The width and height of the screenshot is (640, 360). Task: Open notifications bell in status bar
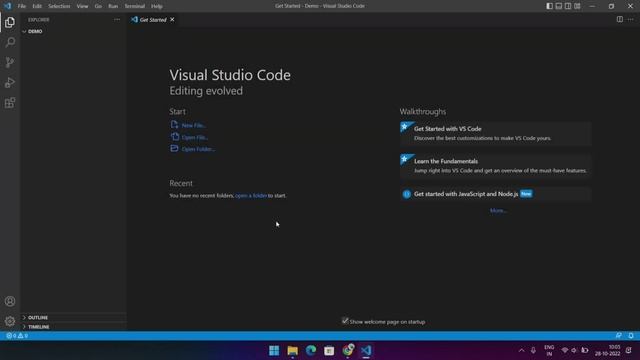[x=631, y=336]
